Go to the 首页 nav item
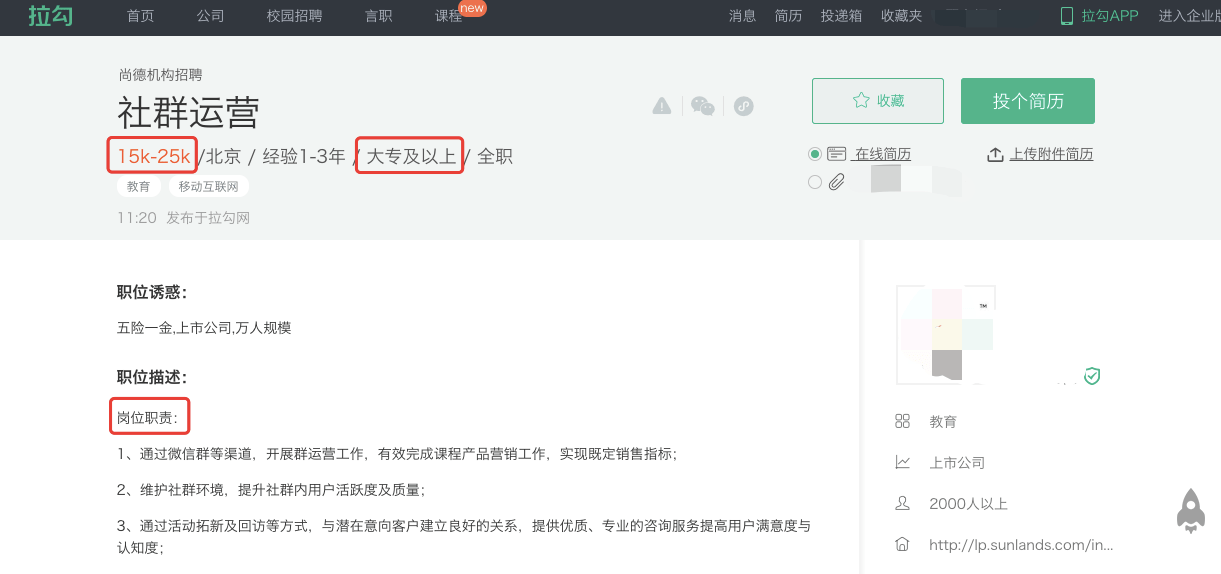 click(x=141, y=16)
